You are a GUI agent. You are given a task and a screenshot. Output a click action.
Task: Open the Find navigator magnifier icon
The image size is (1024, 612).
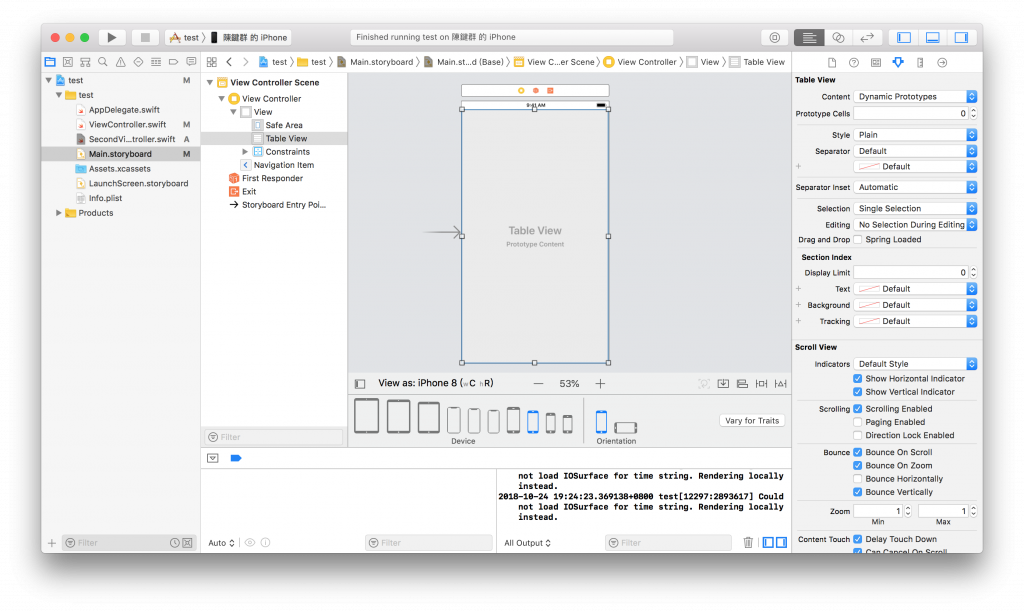103,62
